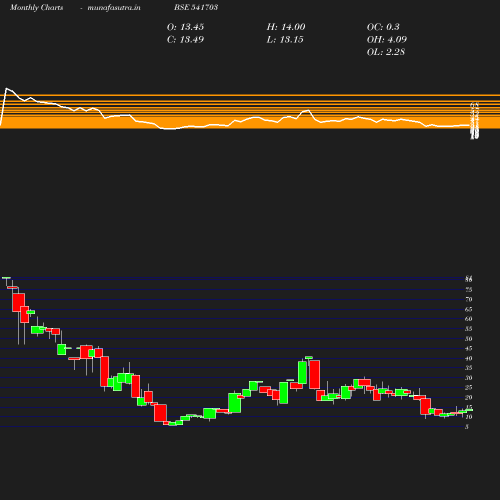Click the 35 price axis label
The height and width of the screenshot is (500, 500).
pos(469,368)
